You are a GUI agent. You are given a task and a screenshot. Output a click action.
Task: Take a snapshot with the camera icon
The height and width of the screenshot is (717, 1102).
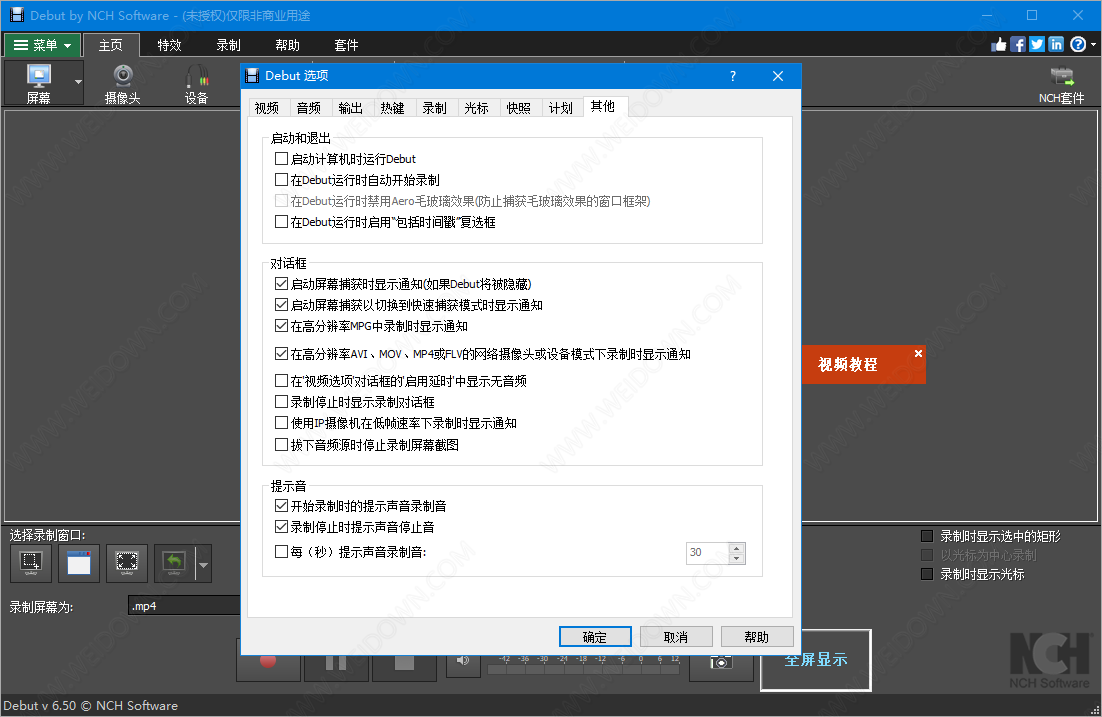(720, 661)
